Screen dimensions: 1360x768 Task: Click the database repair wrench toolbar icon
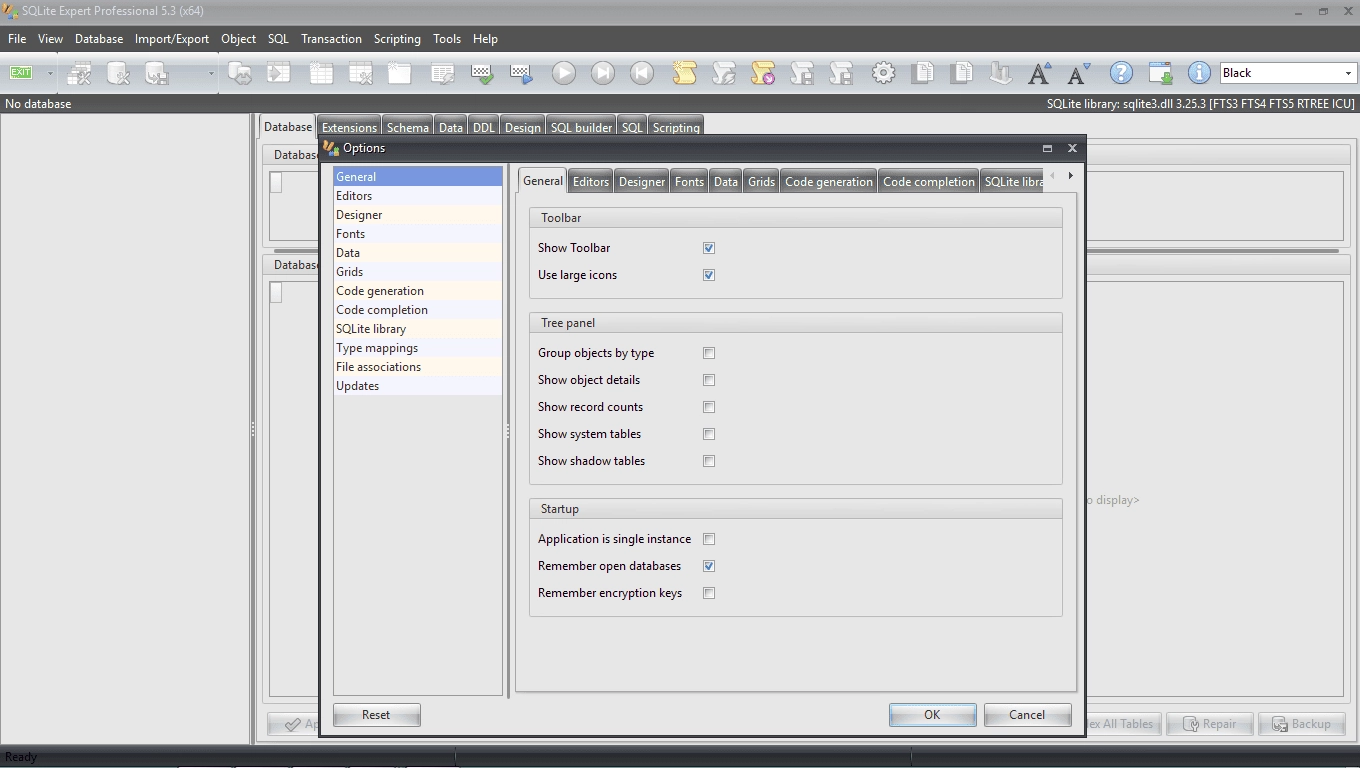click(x=119, y=73)
